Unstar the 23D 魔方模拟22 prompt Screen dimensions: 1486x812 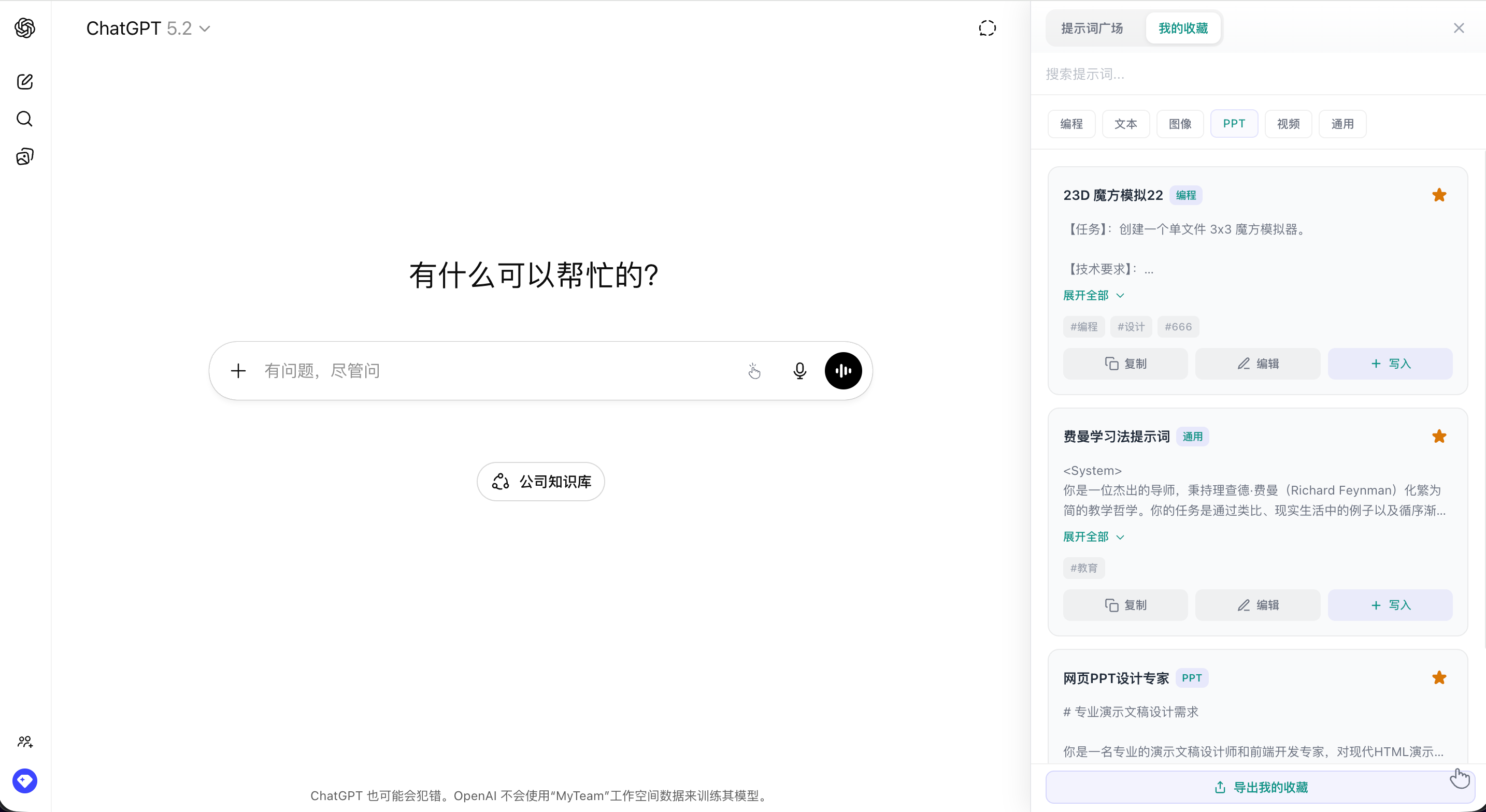click(1439, 195)
